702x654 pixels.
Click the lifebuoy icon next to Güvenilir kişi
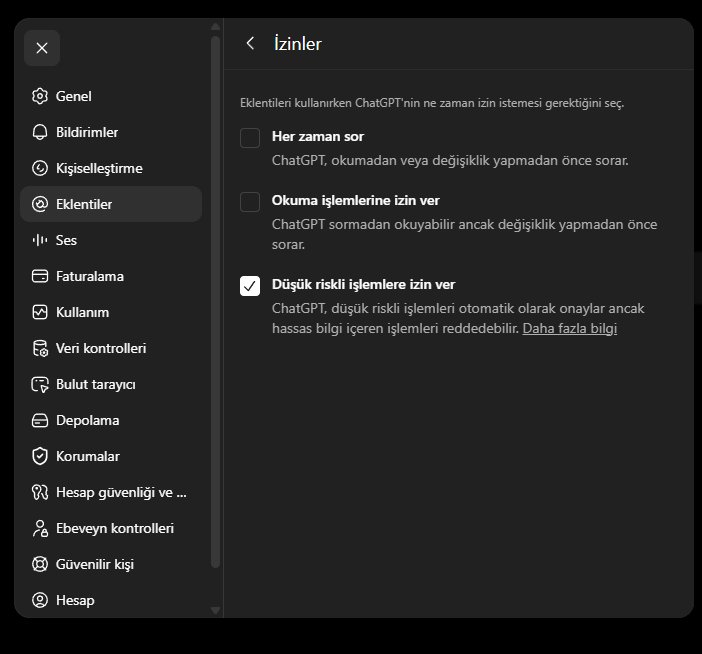[40, 564]
